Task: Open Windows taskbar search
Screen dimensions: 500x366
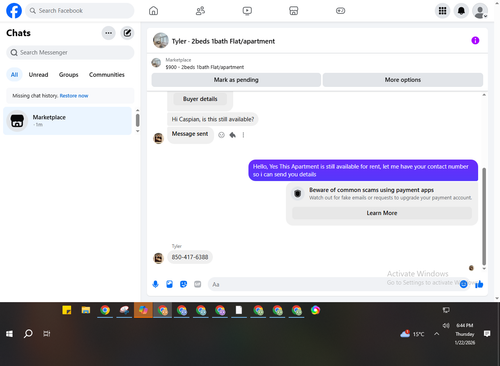Action: pyautogui.click(x=28, y=334)
